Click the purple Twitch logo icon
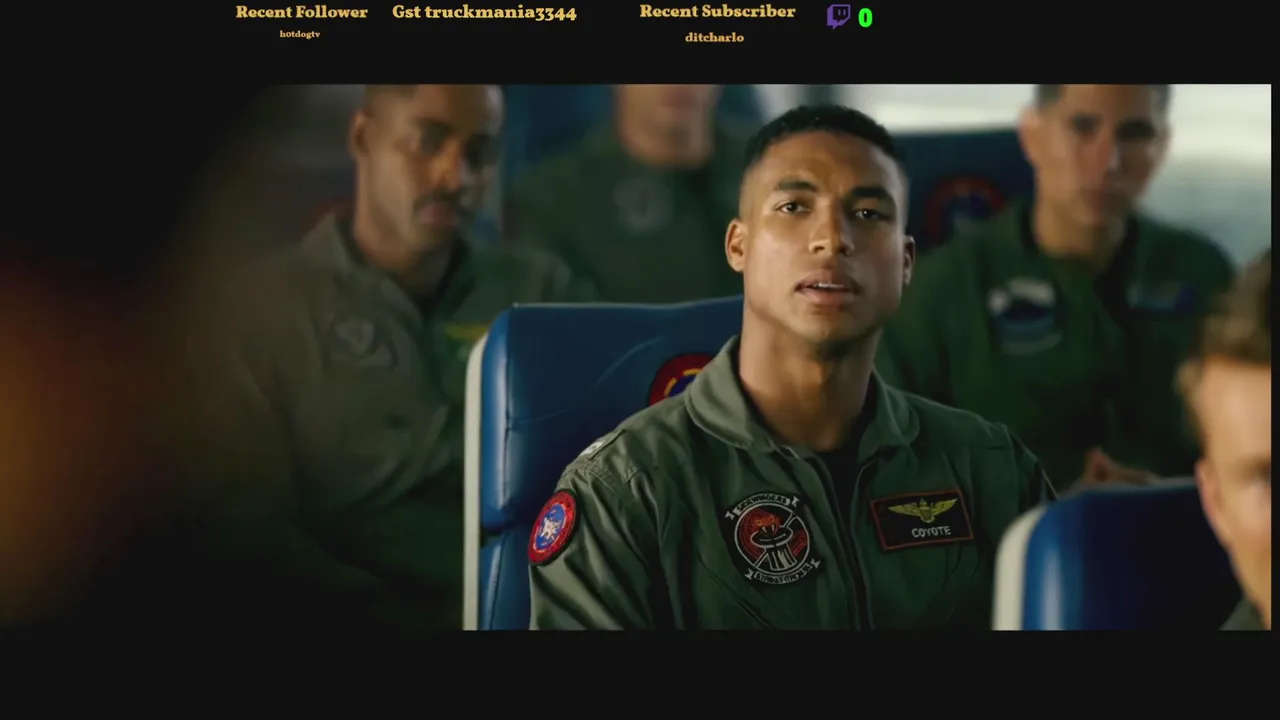Viewport: 1280px width, 720px height. 838,16
